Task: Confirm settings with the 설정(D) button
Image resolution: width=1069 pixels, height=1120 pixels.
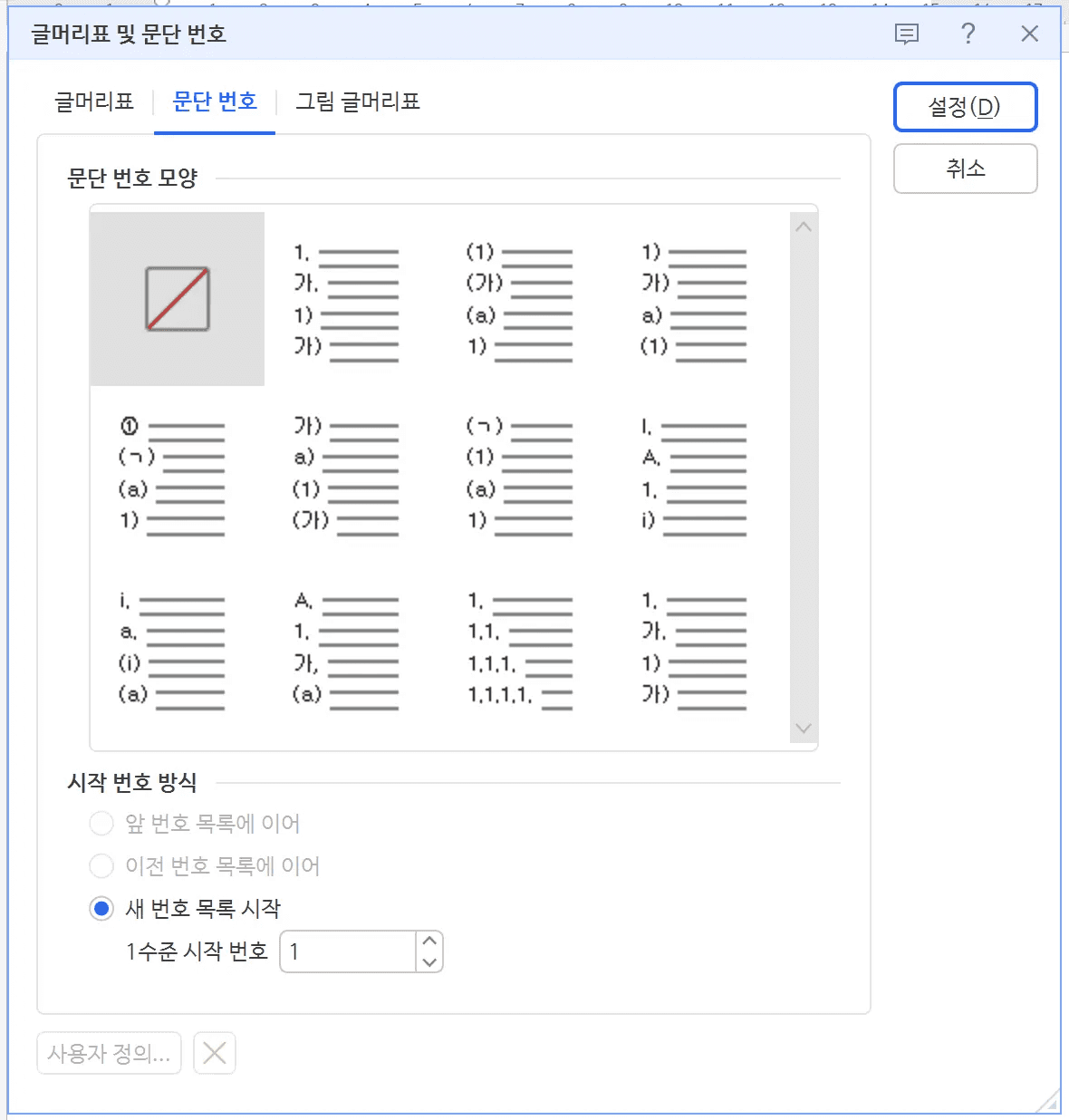Action: (x=966, y=107)
